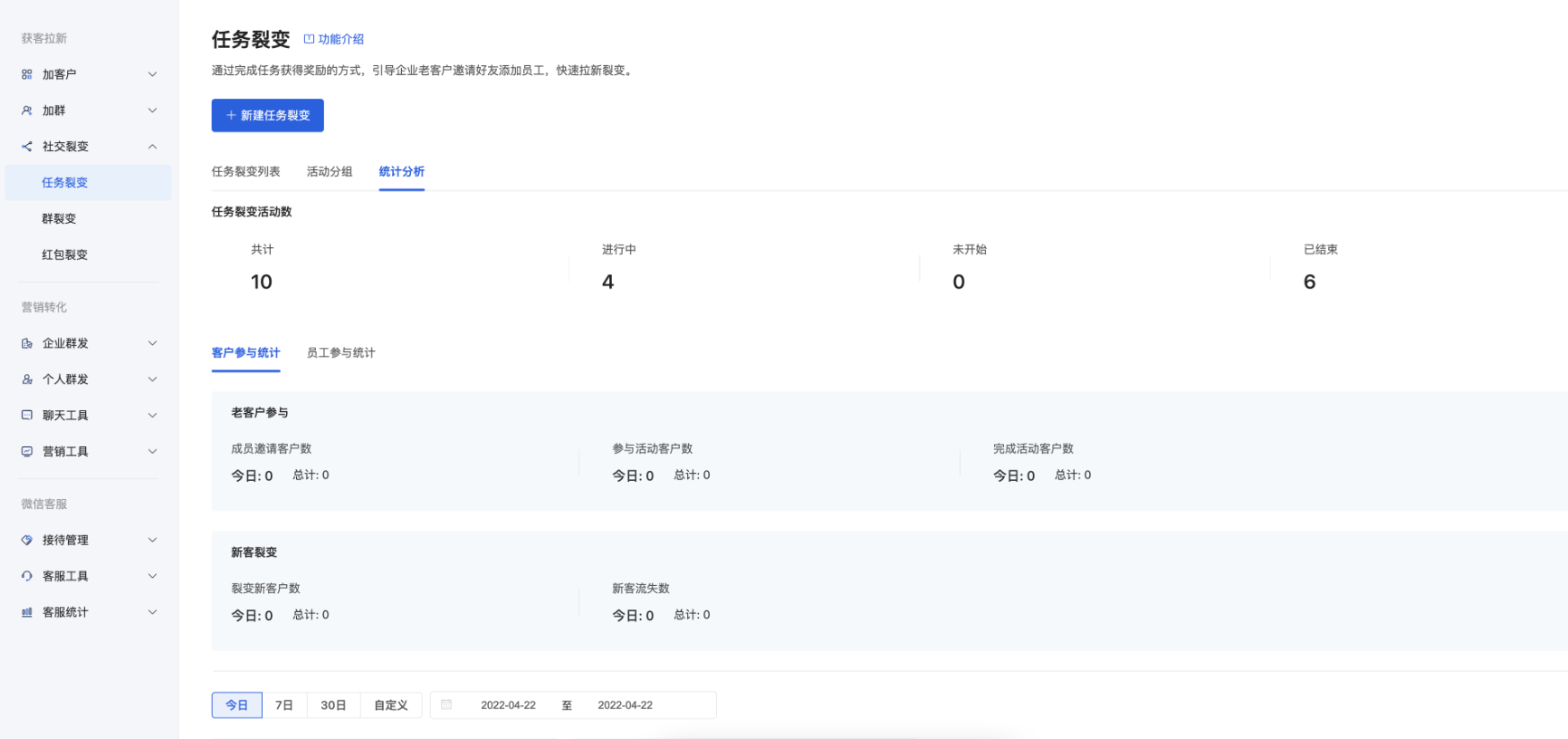Expand the 企业群发 menu chevron
Screen dimensions: 1568x739
point(152,343)
